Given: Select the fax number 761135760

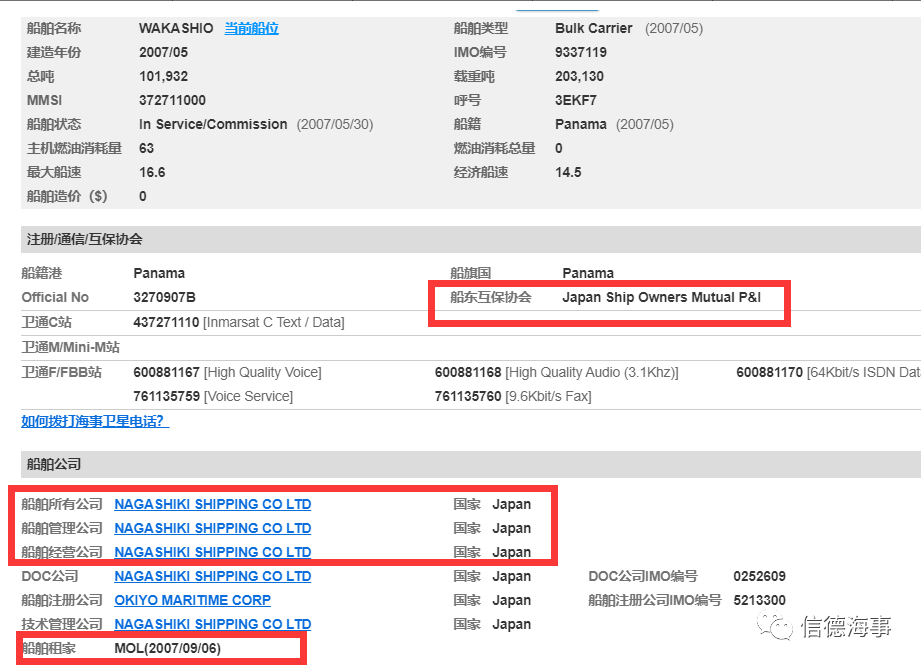Looking at the screenshot, I should click(468, 396).
